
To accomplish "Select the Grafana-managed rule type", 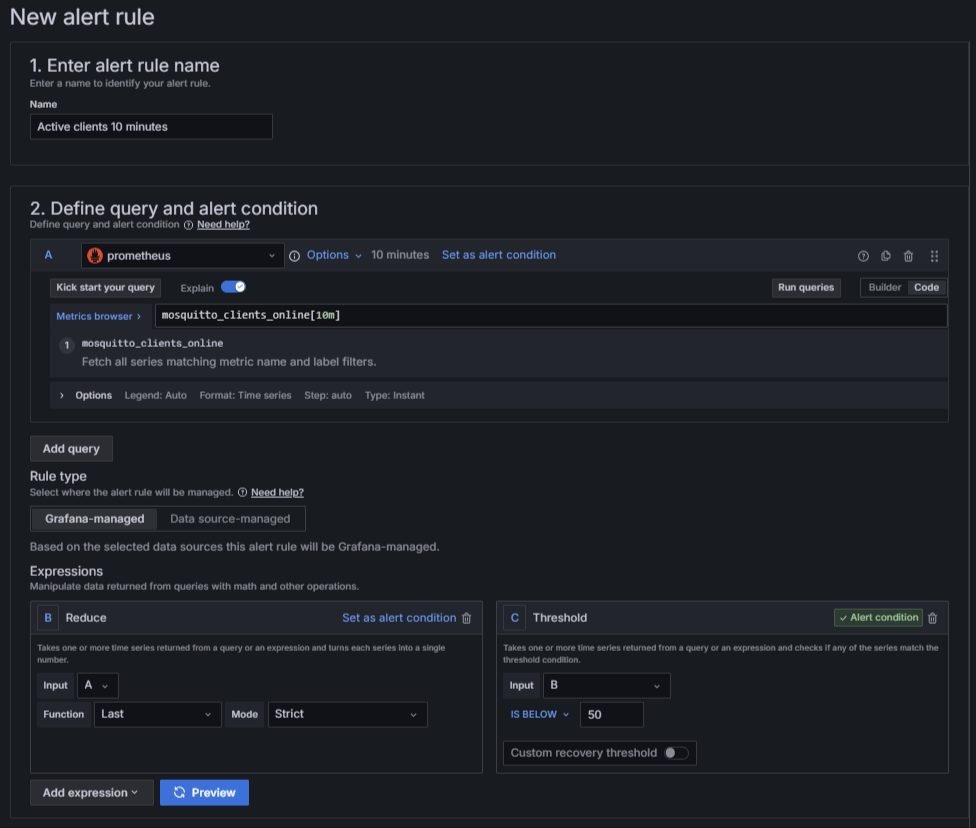I will click(x=93, y=518).
